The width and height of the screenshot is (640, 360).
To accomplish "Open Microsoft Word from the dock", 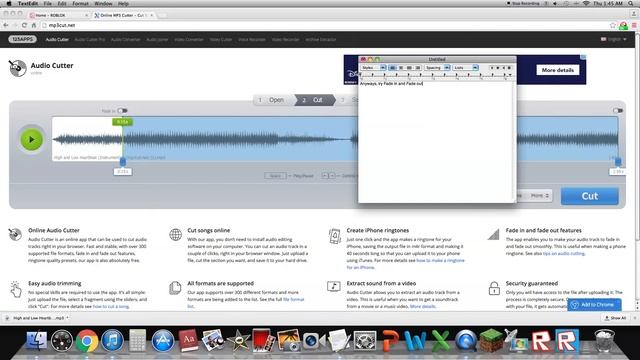I will pyautogui.click(x=415, y=340).
